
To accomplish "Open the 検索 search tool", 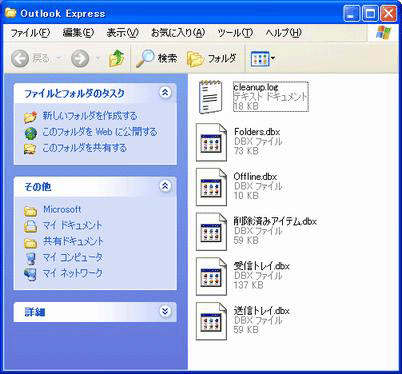I will pos(157,59).
